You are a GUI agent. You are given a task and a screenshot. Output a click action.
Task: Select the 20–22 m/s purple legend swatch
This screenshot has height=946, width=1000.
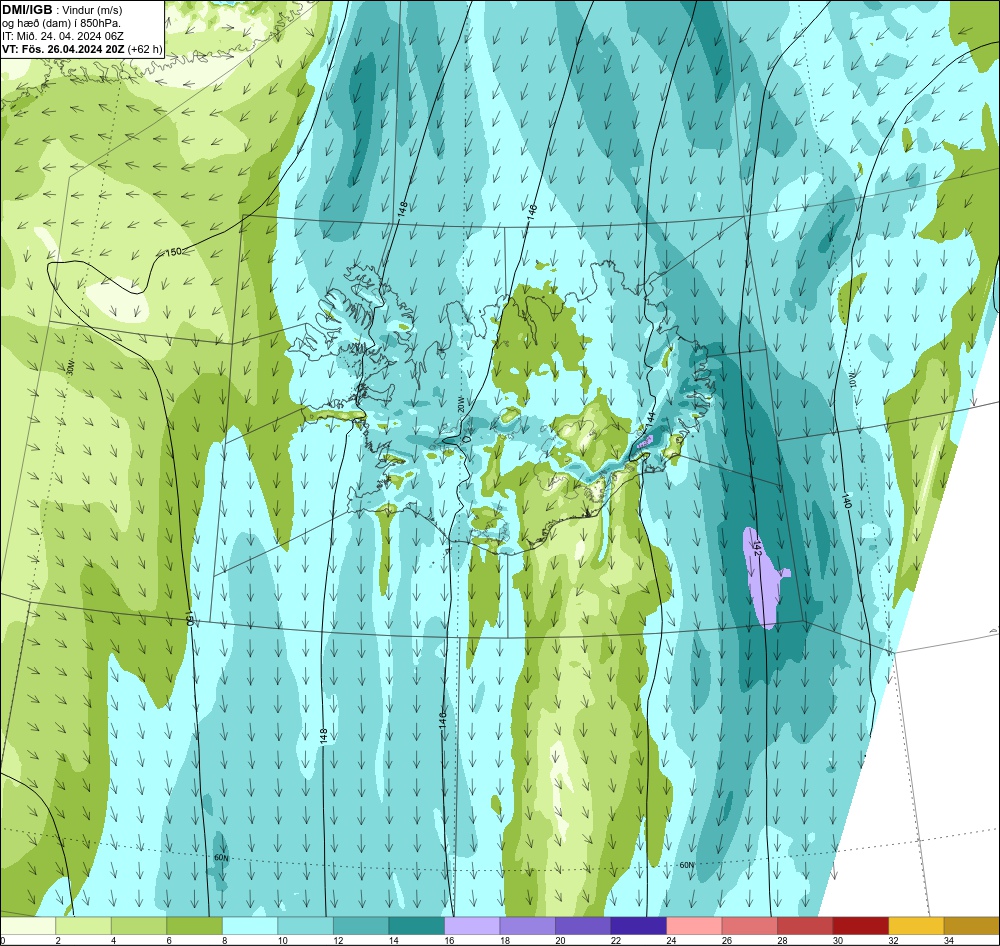click(583, 926)
